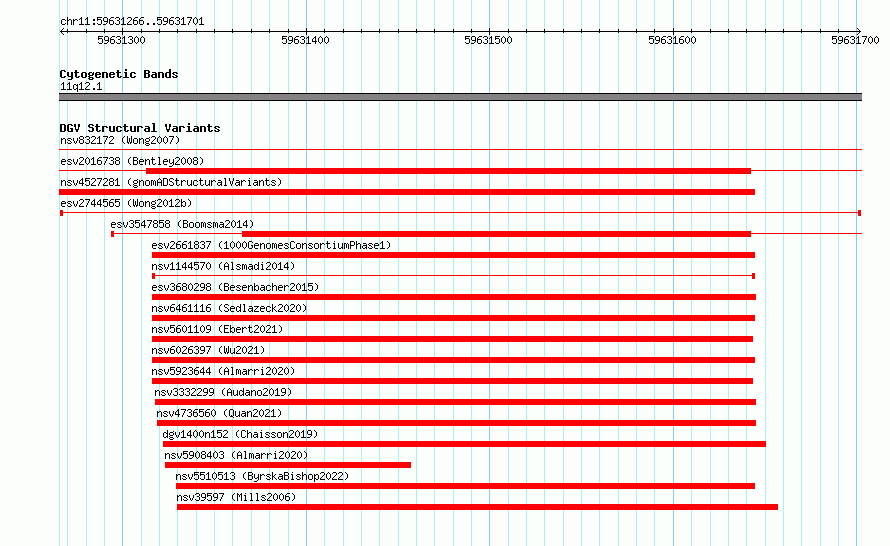Click ruler position 59631300
The width and height of the screenshot is (890, 546).
click(121, 40)
